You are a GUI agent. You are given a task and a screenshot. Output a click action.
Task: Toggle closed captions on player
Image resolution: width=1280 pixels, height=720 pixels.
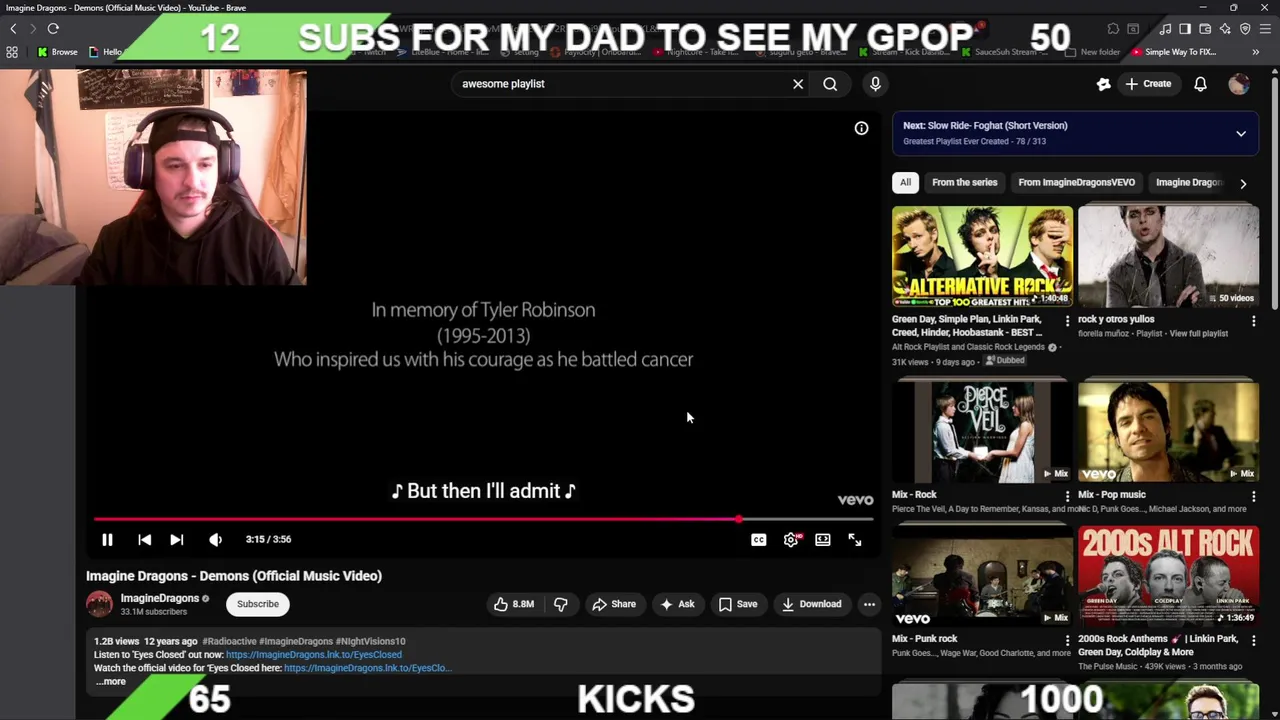(x=759, y=539)
